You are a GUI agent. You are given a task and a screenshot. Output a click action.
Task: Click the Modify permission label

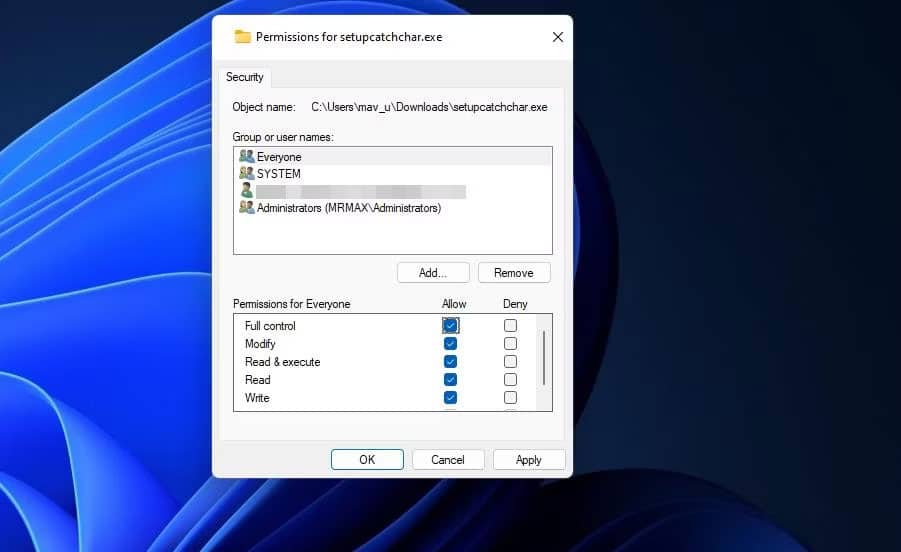[260, 343]
